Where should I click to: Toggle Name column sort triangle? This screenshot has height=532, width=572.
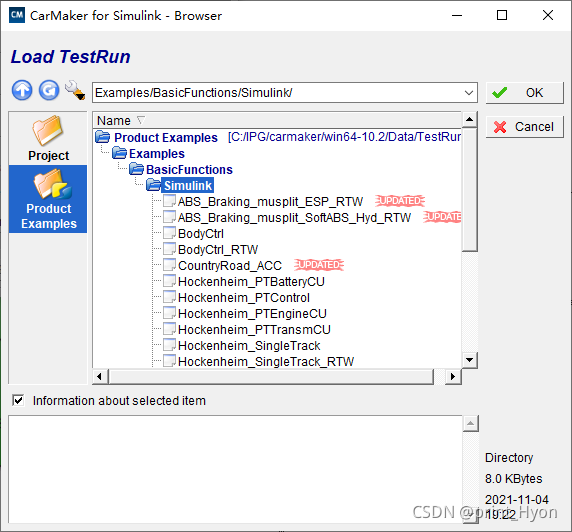point(141,120)
